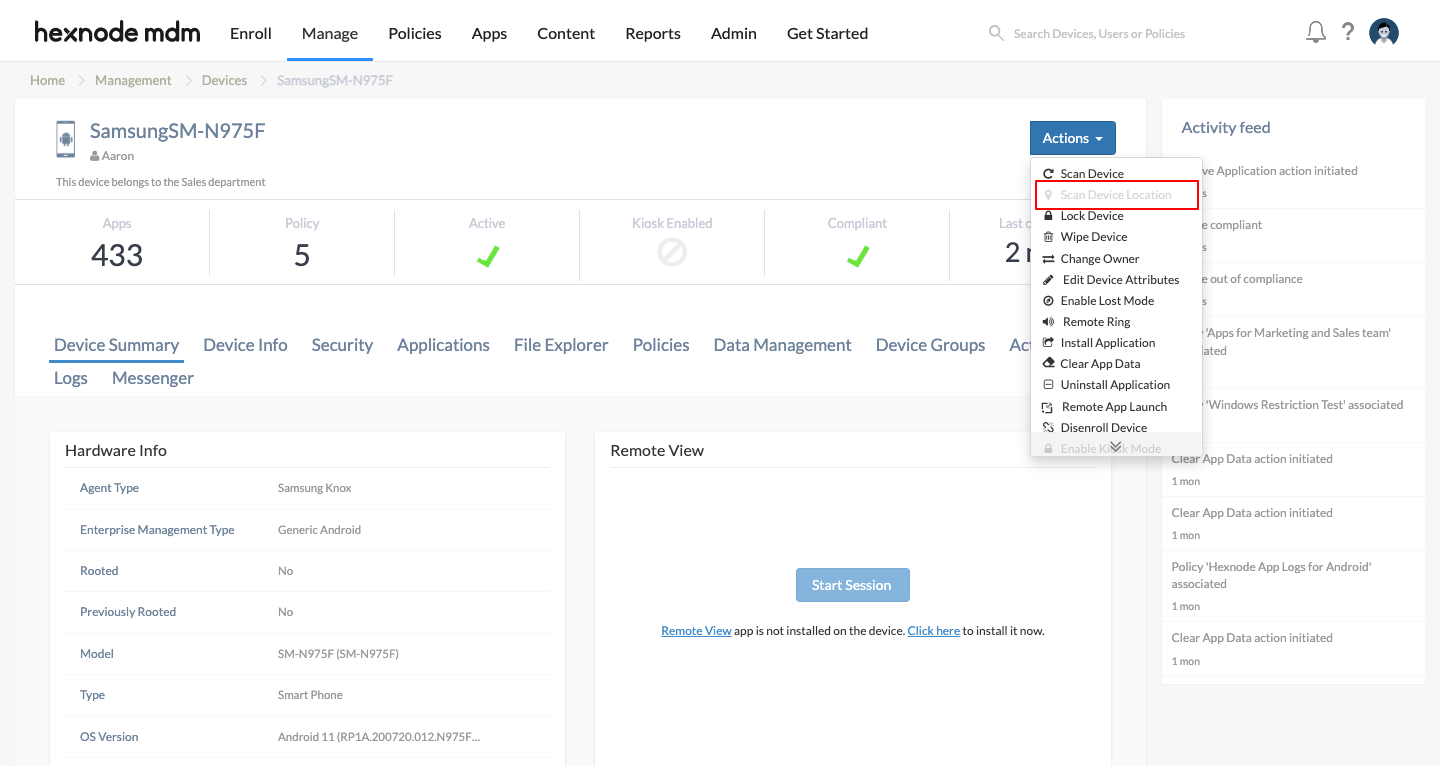Click the 'Click here' install link

934,631
